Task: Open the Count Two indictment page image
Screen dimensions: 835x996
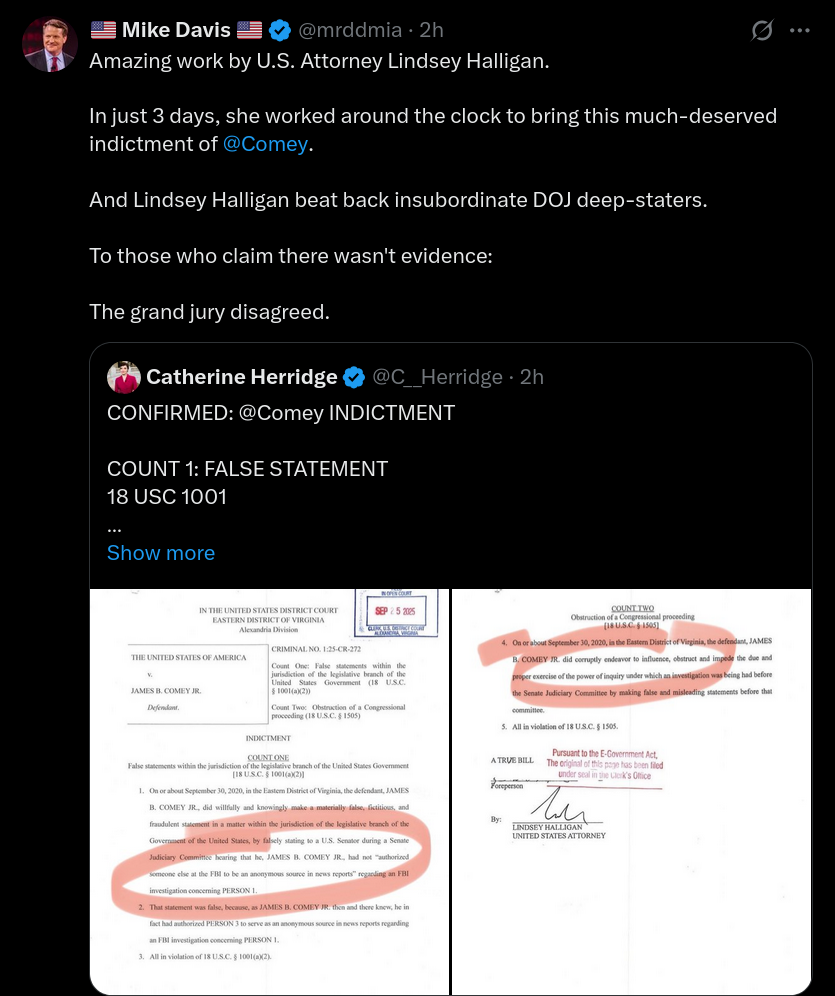Action: [631, 790]
